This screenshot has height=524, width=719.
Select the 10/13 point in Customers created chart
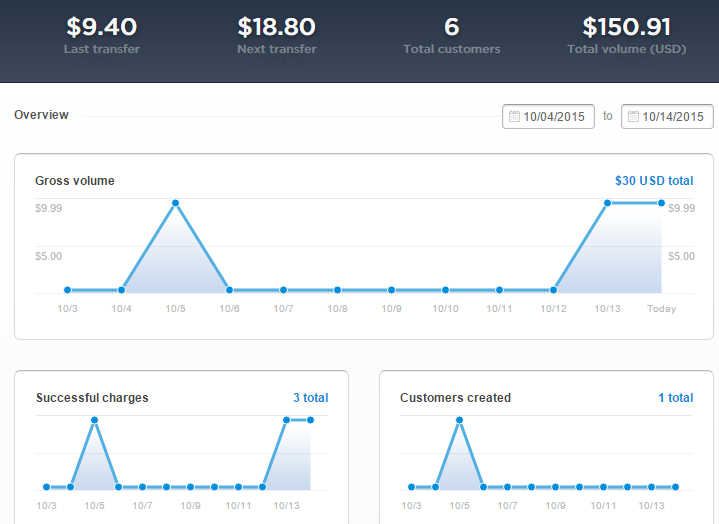click(652, 487)
